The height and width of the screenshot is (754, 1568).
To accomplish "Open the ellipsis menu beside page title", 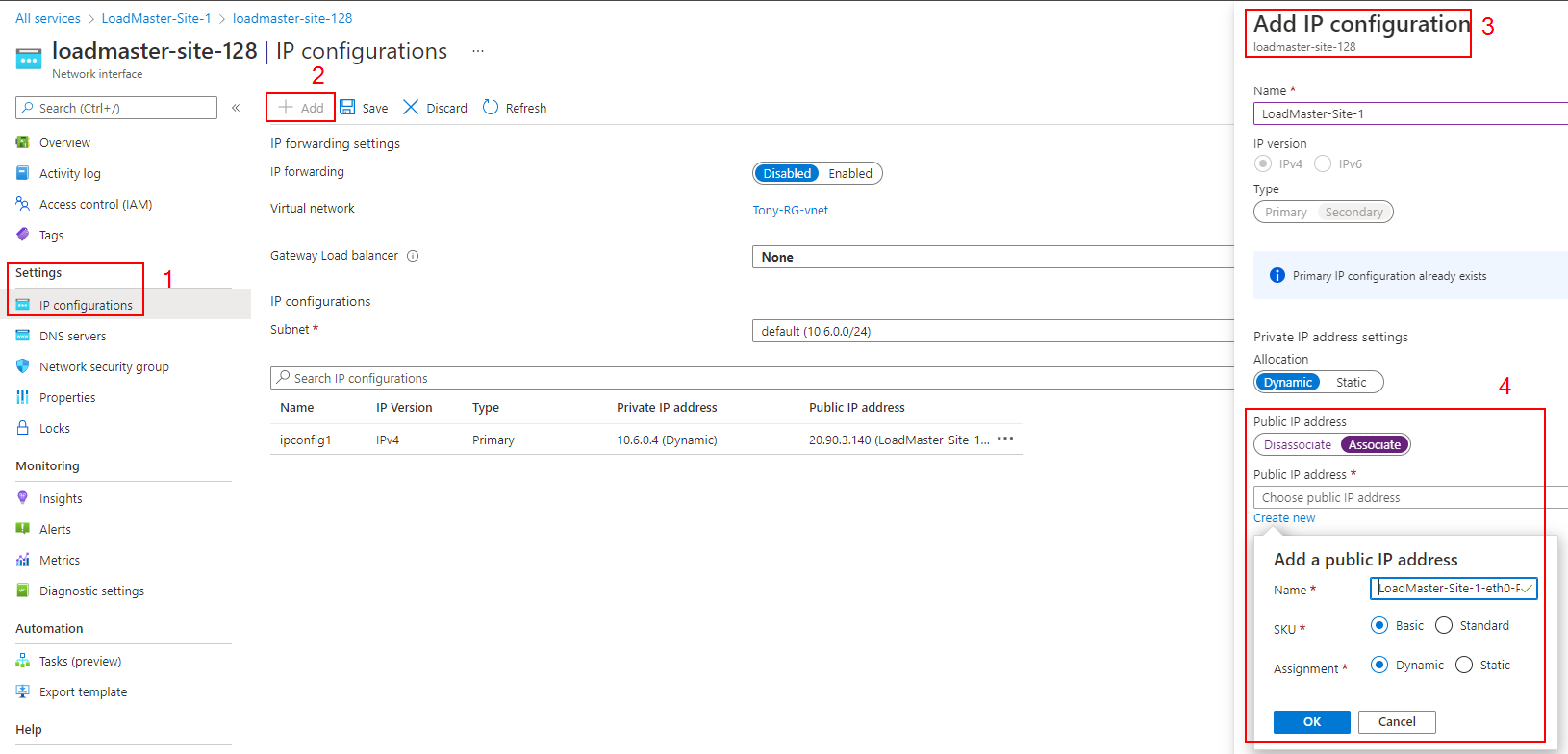I will [478, 51].
